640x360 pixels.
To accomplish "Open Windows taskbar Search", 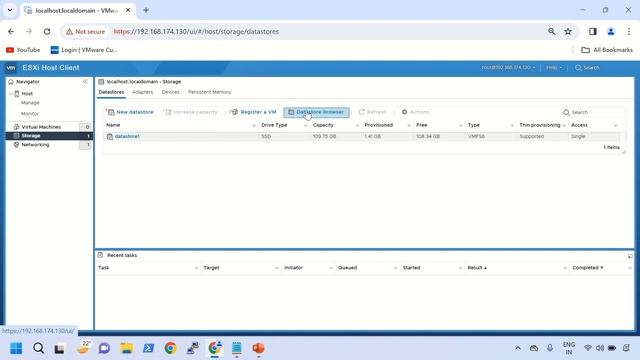I will 38,348.
